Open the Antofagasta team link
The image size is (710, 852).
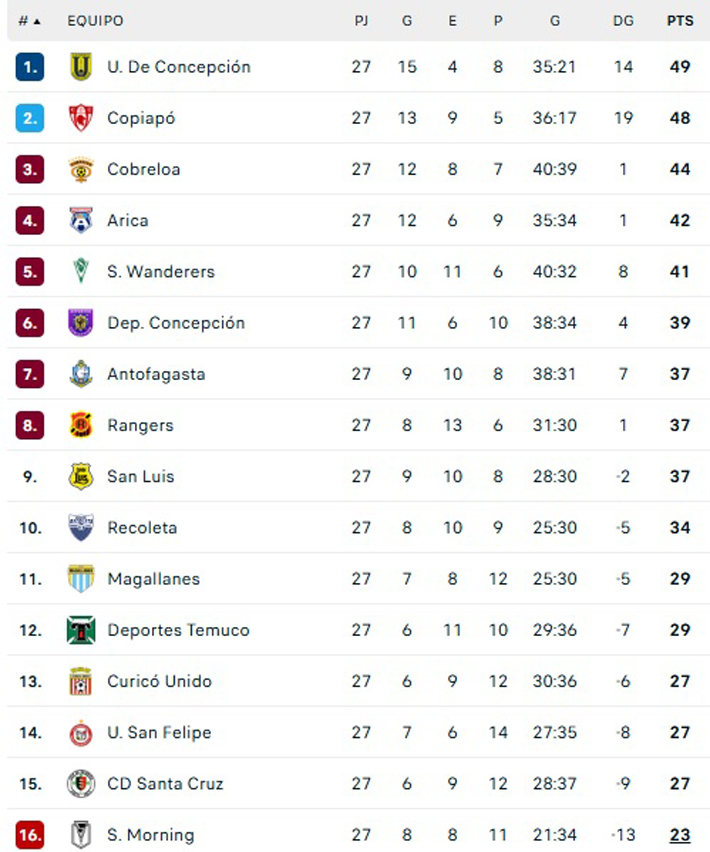[x=156, y=374]
